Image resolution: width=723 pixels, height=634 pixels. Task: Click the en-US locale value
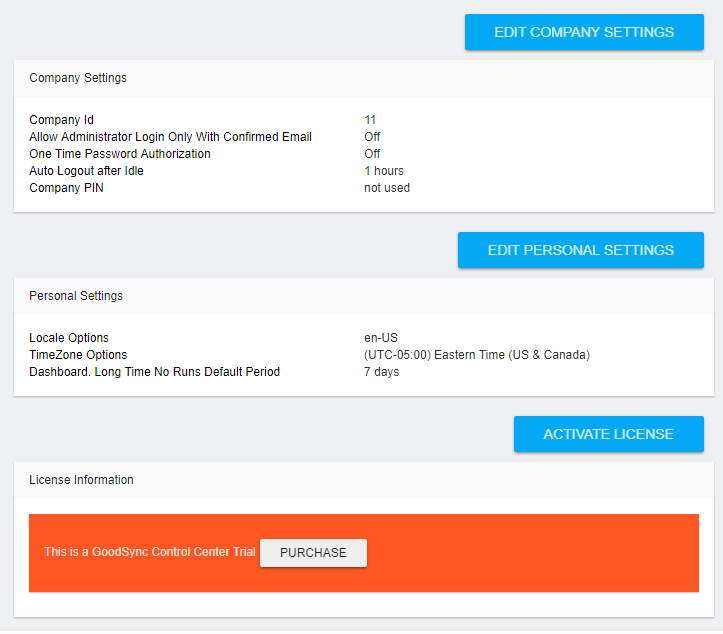click(381, 338)
